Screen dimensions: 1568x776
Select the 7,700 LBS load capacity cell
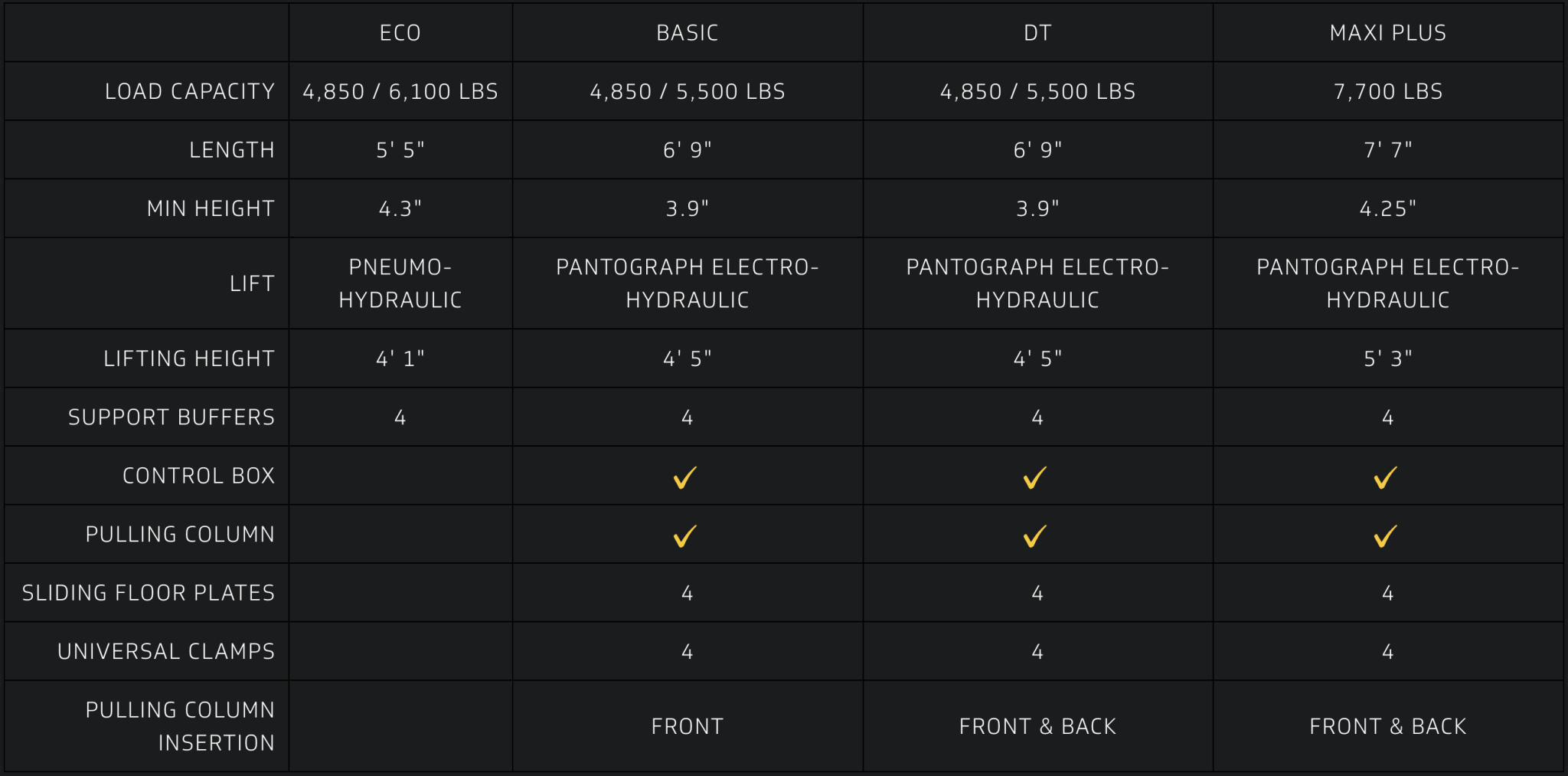tap(1388, 91)
